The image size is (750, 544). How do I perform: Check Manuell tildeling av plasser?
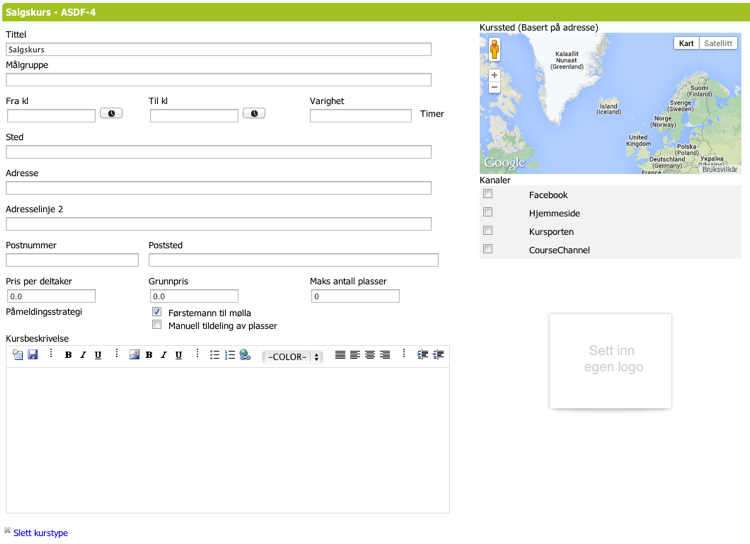157,325
